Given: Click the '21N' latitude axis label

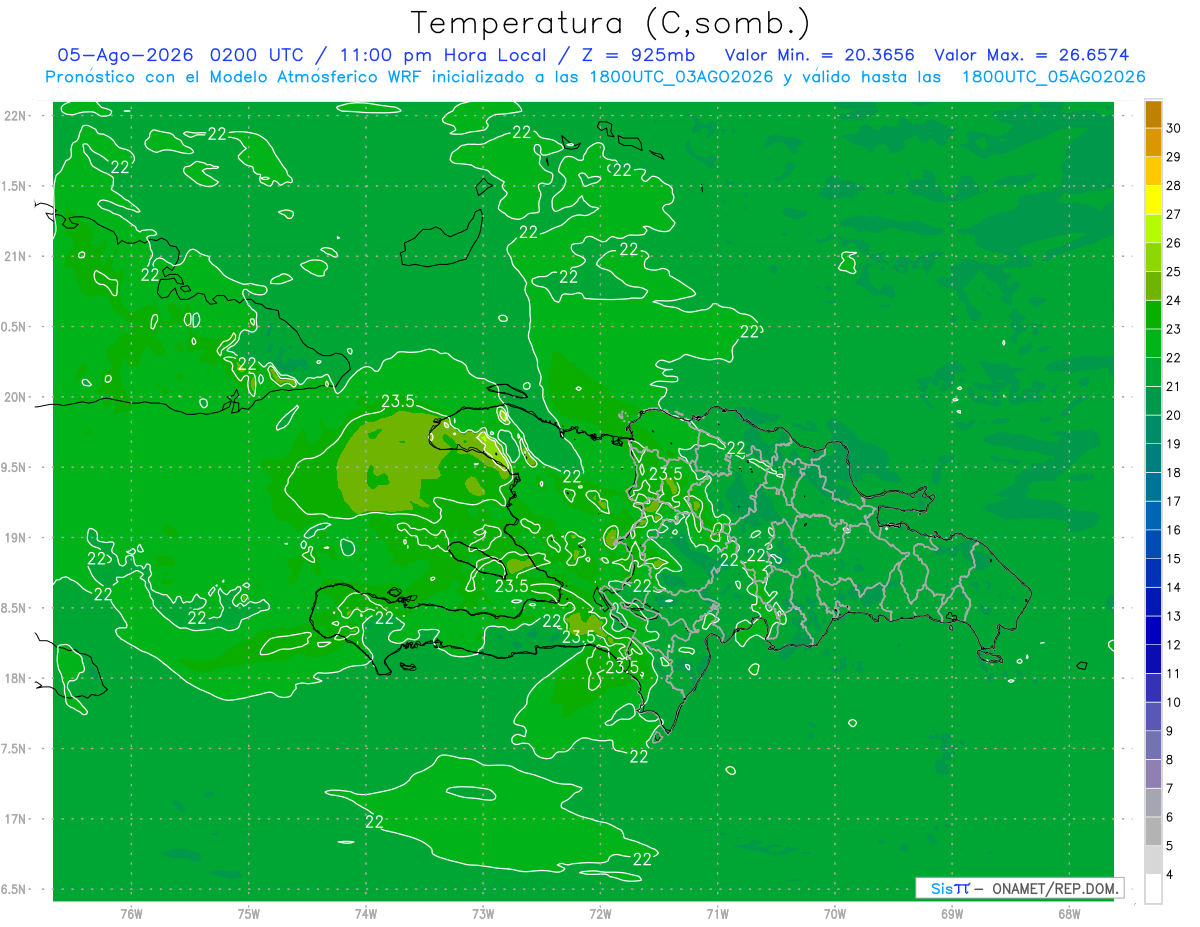Looking at the screenshot, I should 15,256.
